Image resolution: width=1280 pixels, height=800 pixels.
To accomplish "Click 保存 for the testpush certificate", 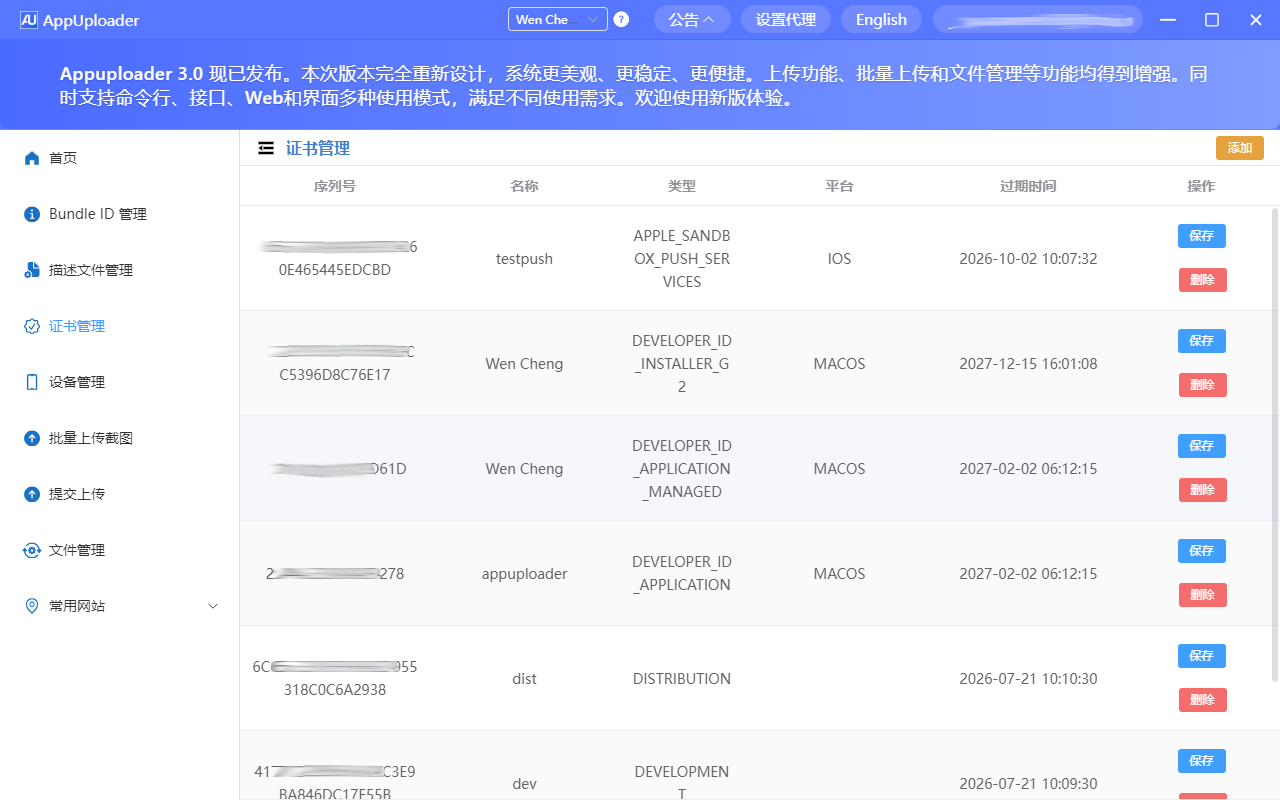I will 1201,235.
